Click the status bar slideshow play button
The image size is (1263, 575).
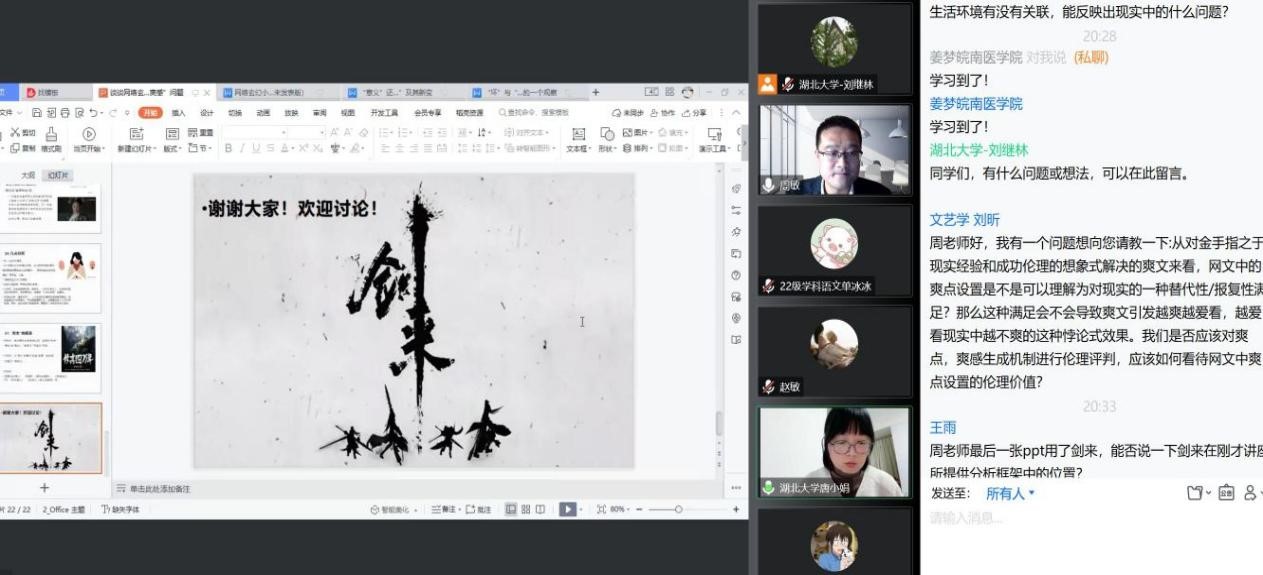pyautogui.click(x=567, y=509)
